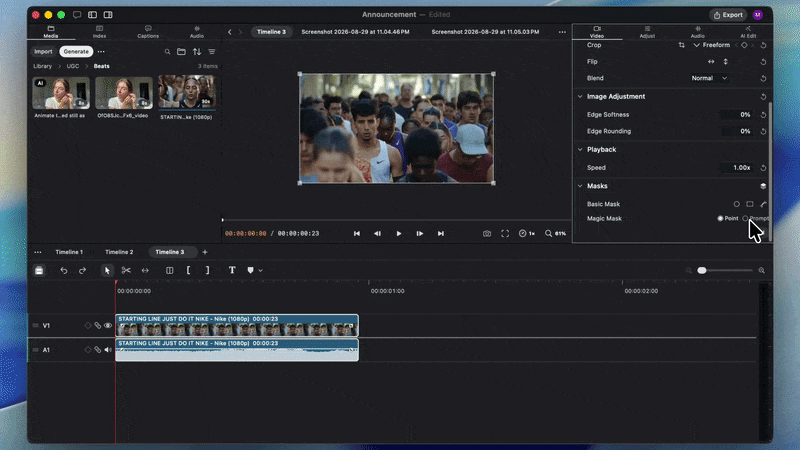Select the V1 video clip on timeline
800x450 pixels.
tap(237, 326)
